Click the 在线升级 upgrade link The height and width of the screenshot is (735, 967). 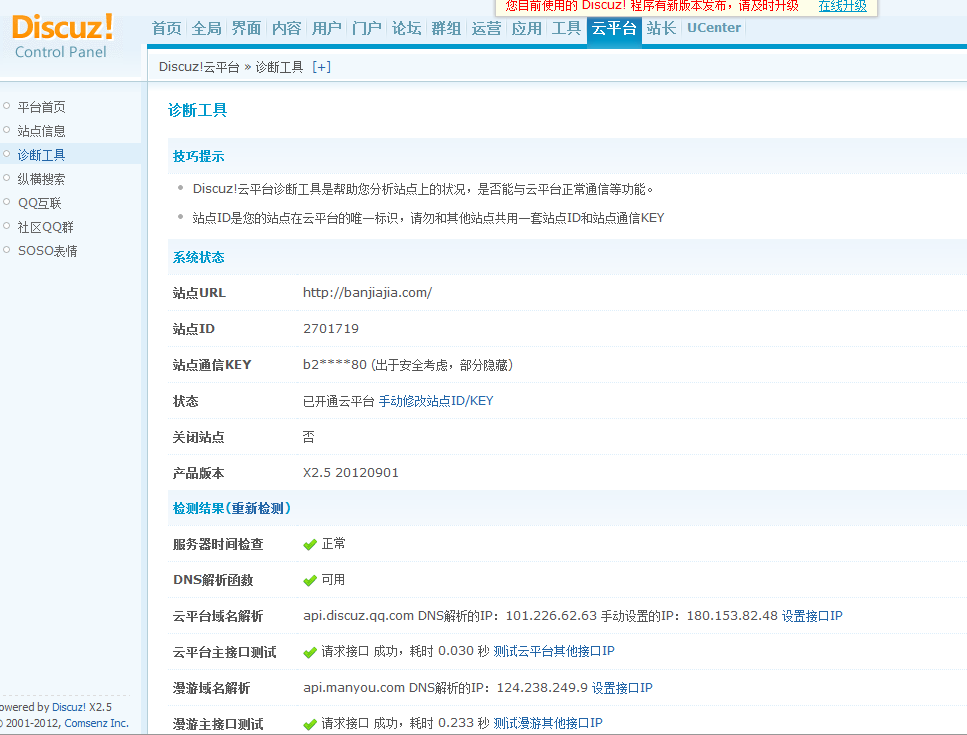click(842, 6)
